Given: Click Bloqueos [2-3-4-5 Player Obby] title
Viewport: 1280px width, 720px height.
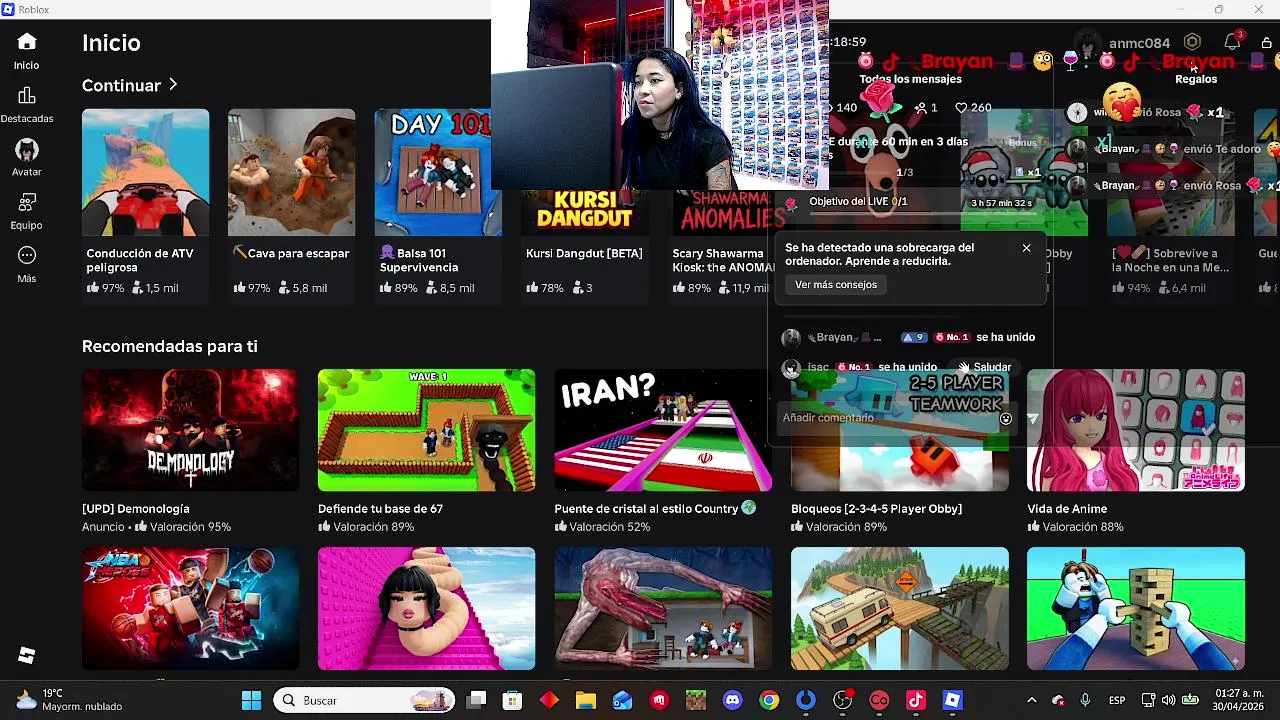Looking at the screenshot, I should 876,509.
